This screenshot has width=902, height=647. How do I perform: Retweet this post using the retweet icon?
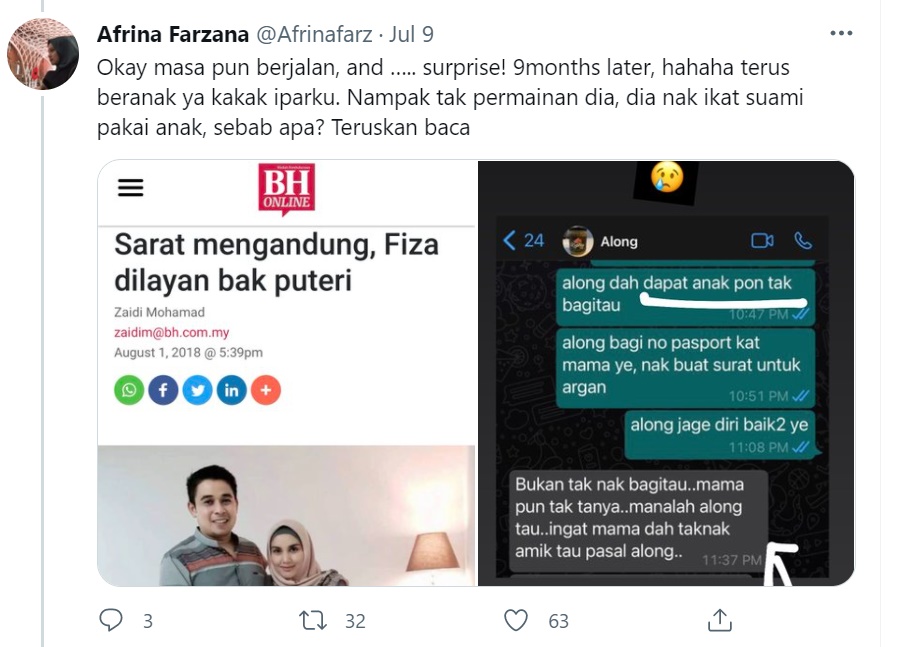313,621
